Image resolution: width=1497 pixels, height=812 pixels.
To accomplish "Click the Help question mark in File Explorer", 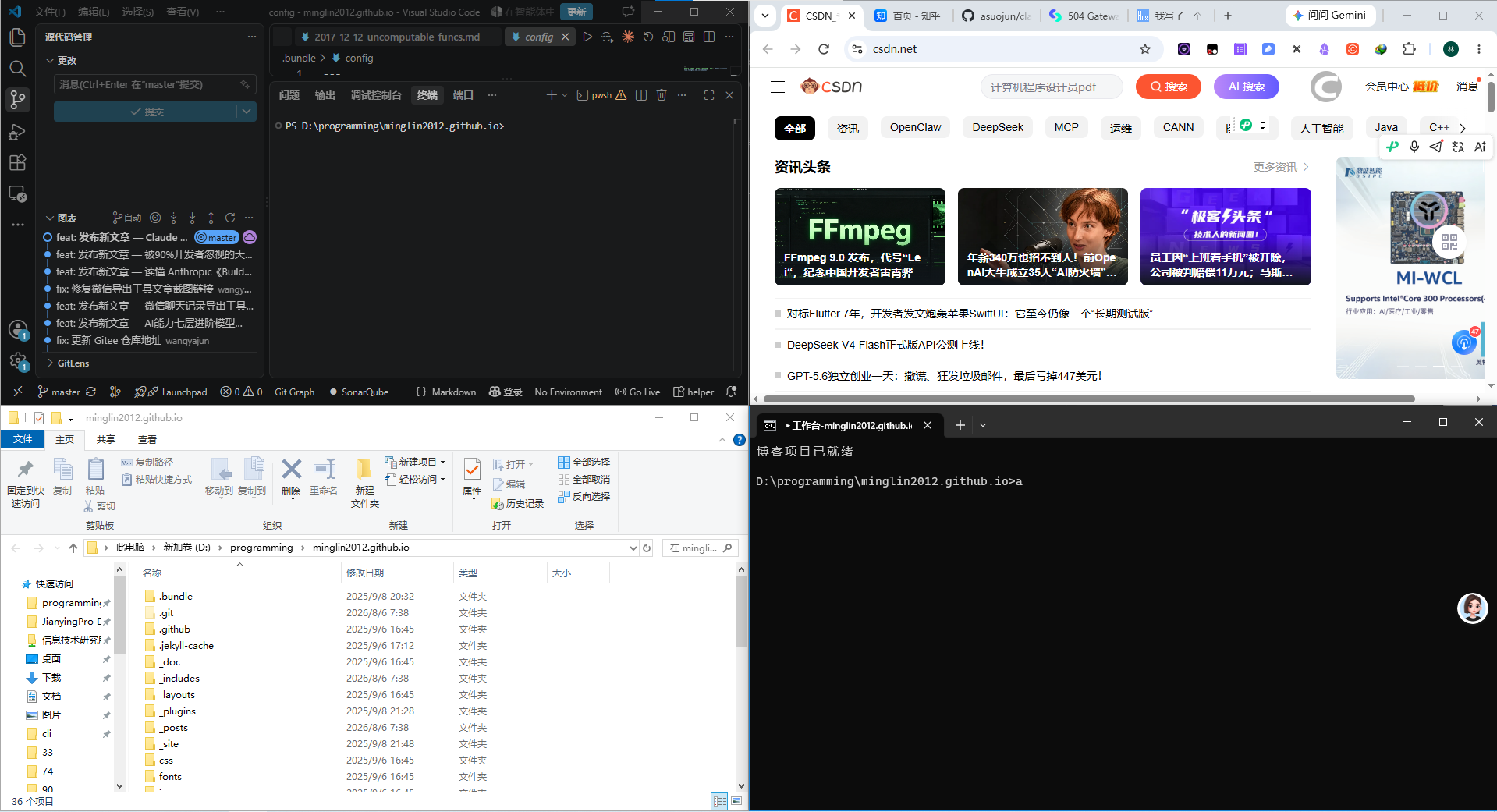I will click(740, 440).
